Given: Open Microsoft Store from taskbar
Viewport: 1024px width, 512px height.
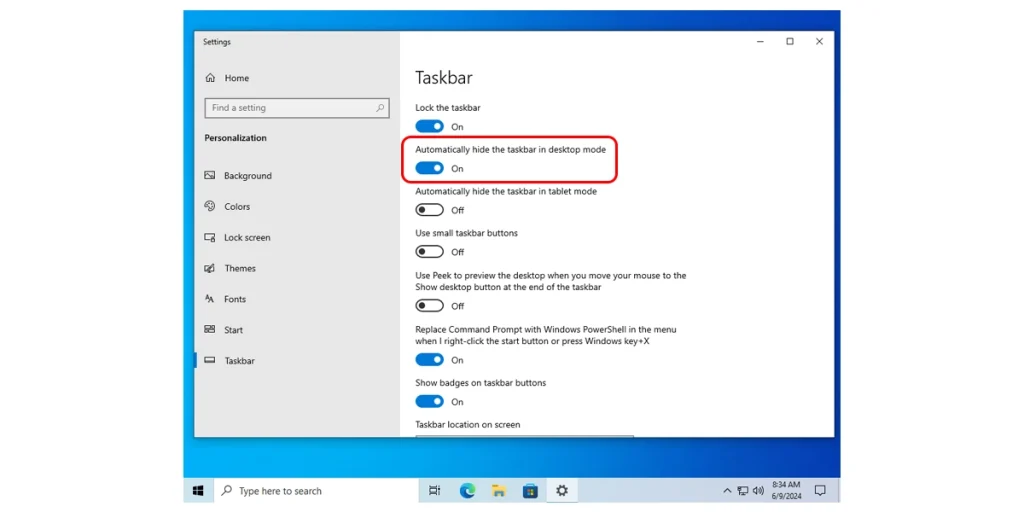Looking at the screenshot, I should 530,490.
